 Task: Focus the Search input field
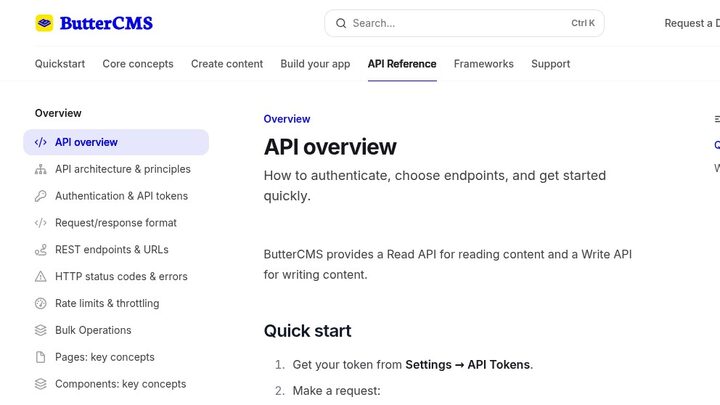click(x=464, y=23)
